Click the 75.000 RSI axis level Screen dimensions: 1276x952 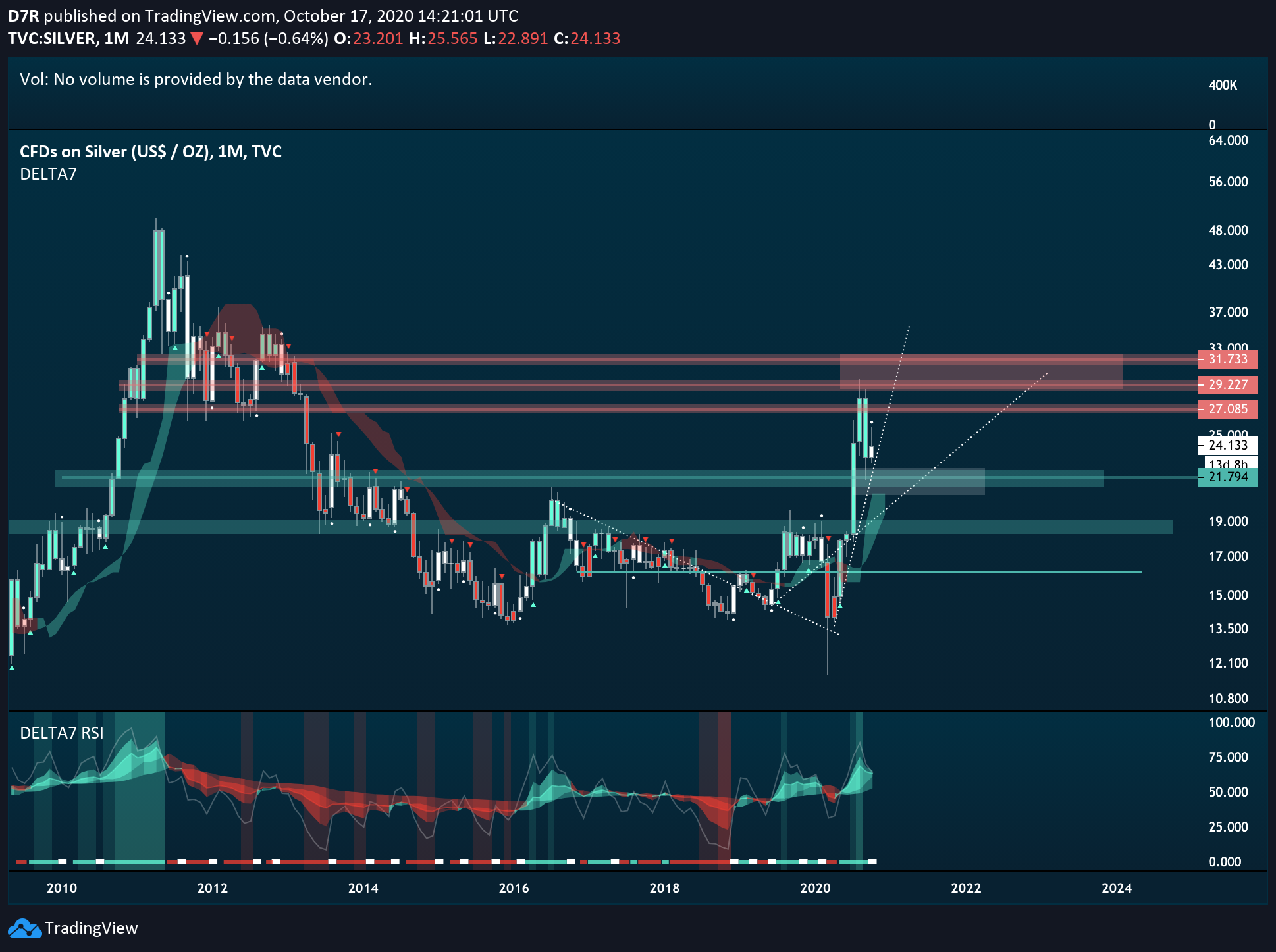coord(1228,757)
